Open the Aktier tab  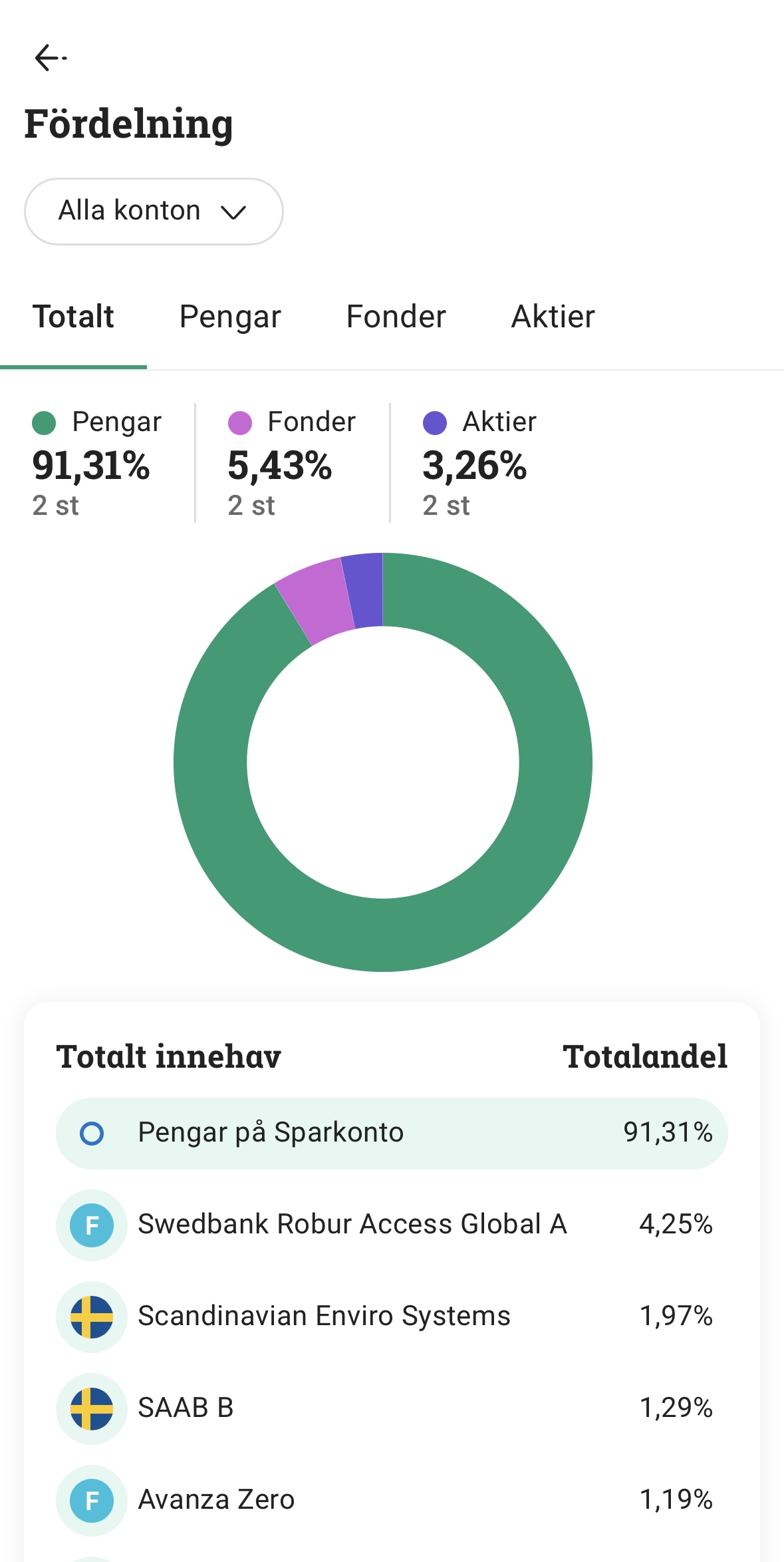point(553,317)
